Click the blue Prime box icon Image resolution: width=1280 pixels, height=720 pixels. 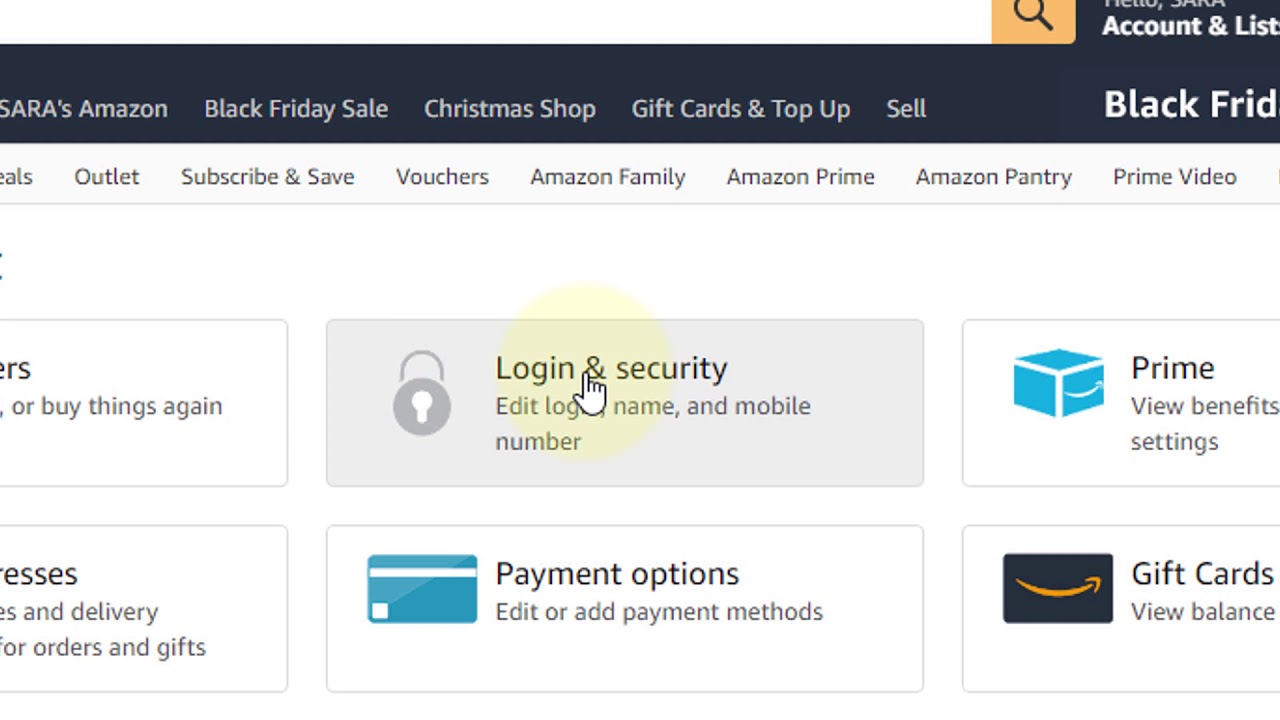(1058, 382)
